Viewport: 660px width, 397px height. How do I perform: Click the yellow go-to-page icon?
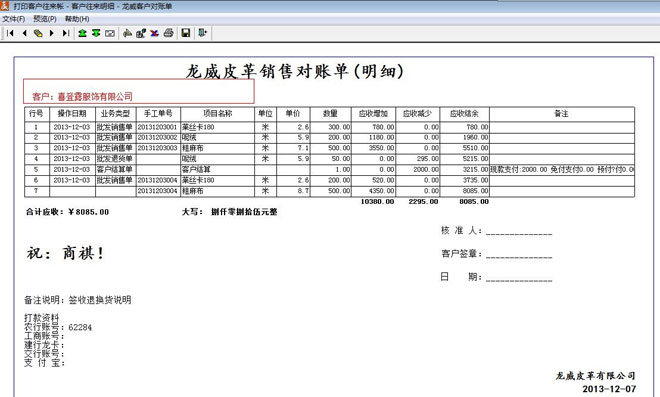38,33
